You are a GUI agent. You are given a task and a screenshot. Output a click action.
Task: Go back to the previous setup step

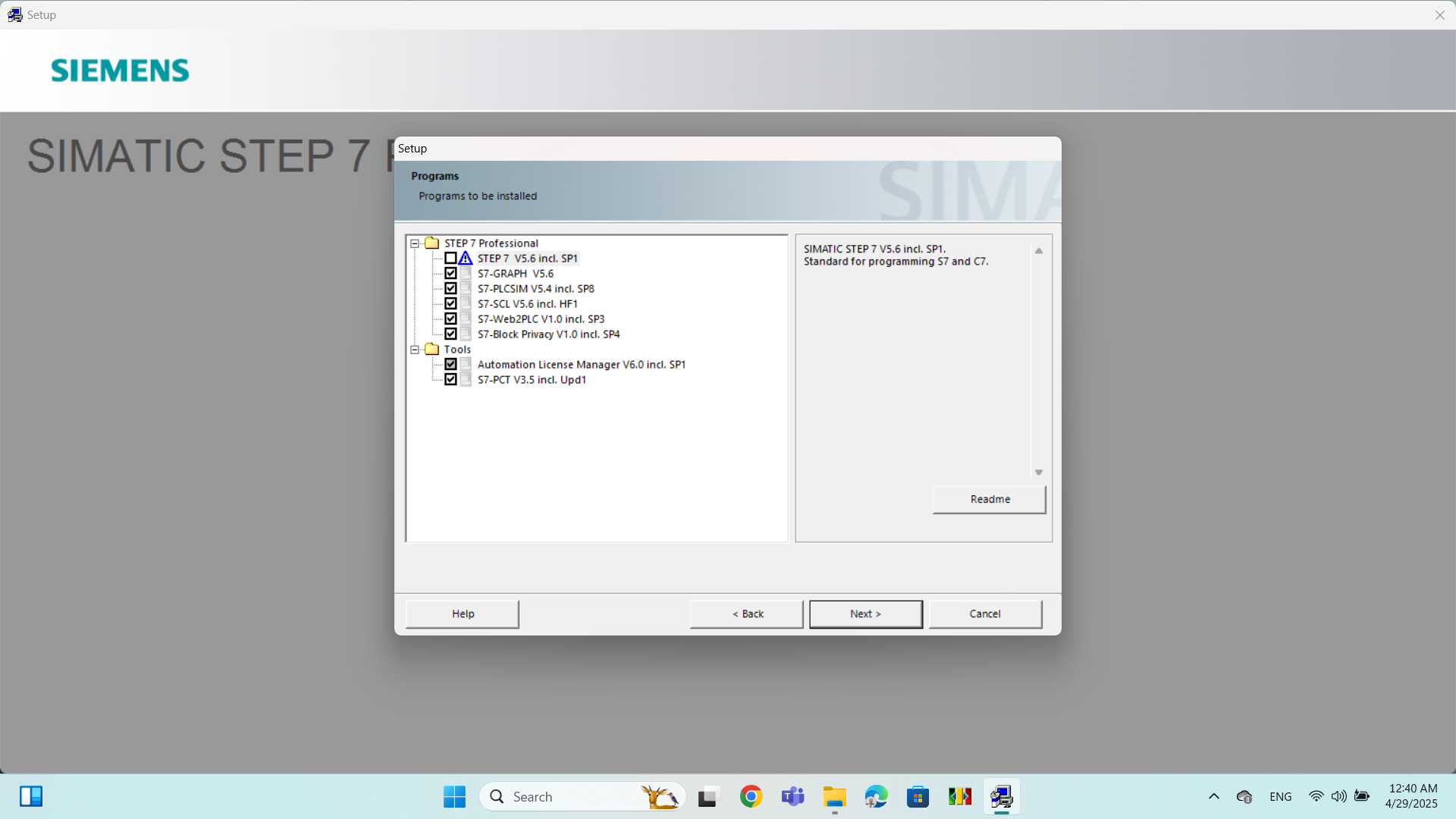747,614
